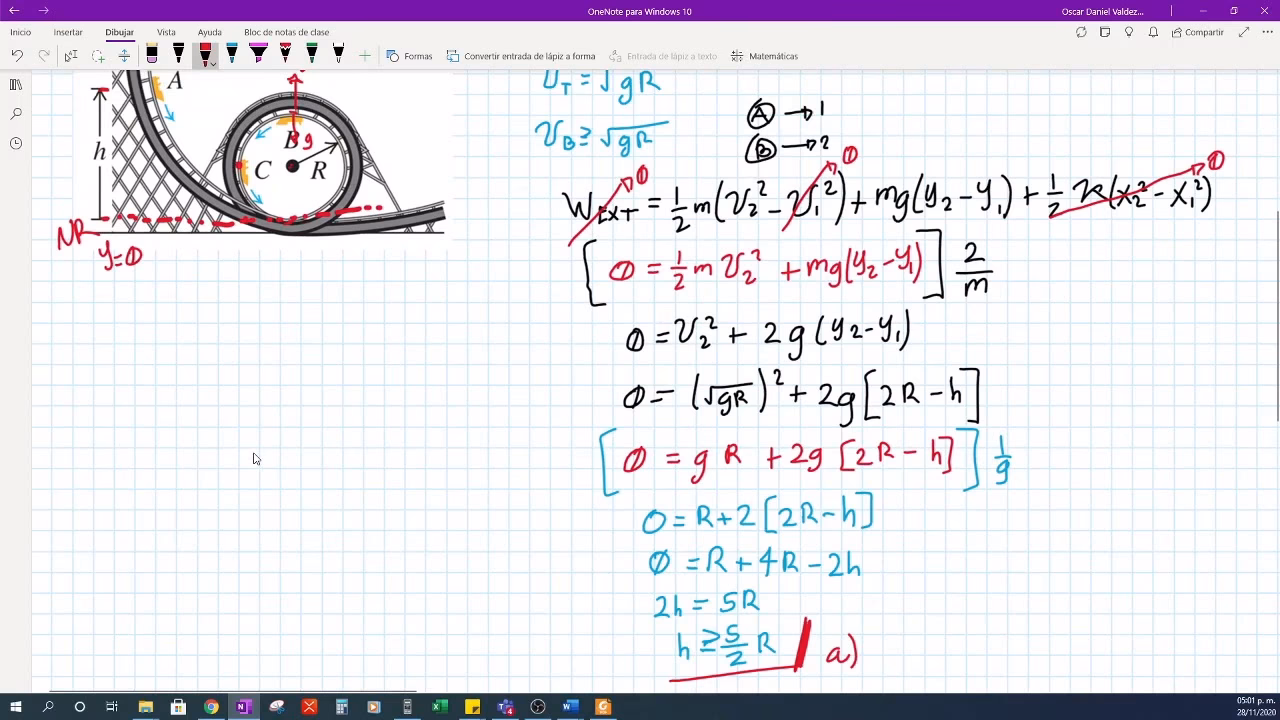Screen dimensions: 1280x720
Task: Select the lasso selection tool
Action: [x=98, y=56]
